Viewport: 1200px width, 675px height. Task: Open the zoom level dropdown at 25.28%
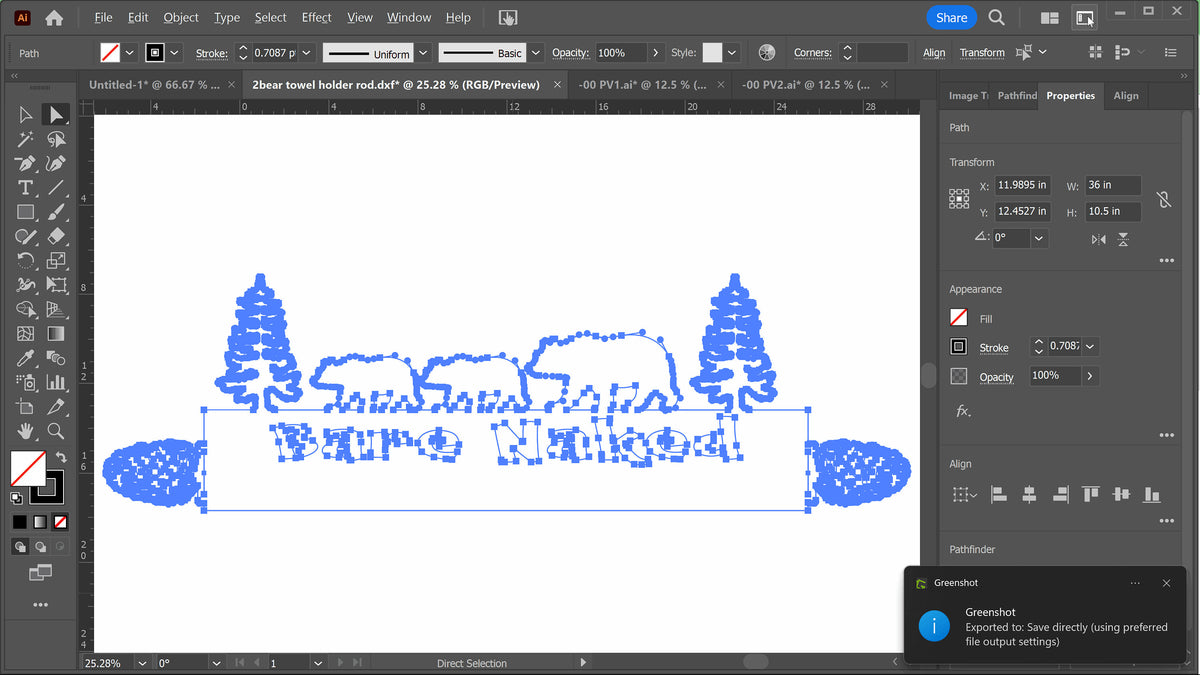[142, 663]
